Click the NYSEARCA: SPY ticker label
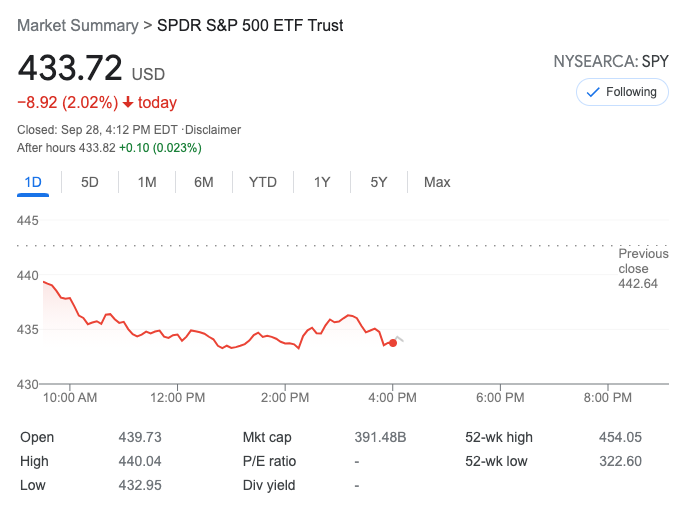Viewport: 686px width, 509px height. [x=610, y=62]
